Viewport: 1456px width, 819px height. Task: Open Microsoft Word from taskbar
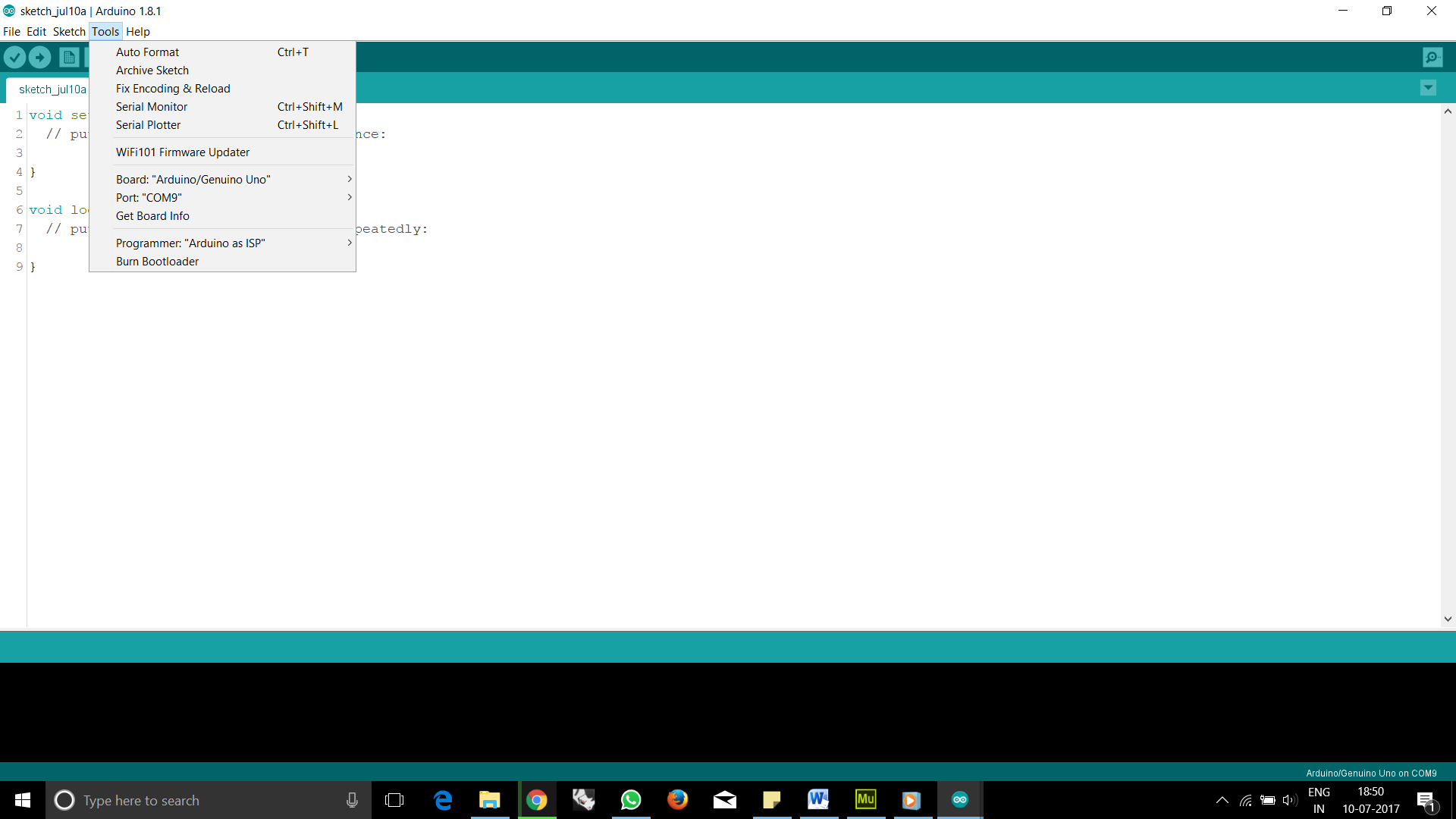pyautogui.click(x=818, y=800)
